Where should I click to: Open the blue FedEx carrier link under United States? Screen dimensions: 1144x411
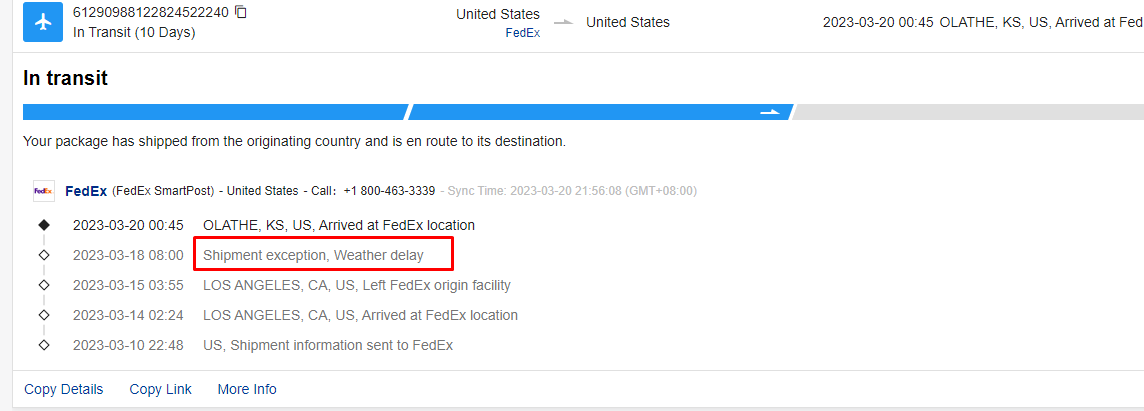click(522, 32)
